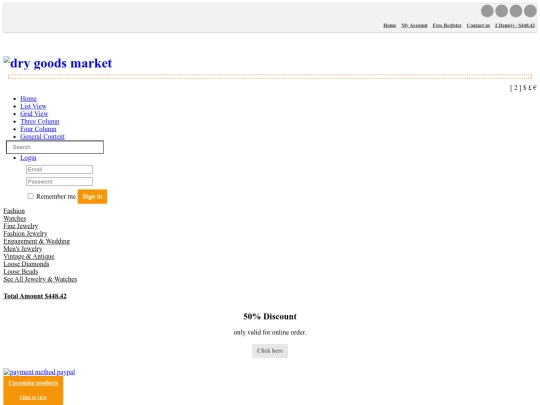Click the second grey circle social icon
Viewport: 540px width, 405px height.
pos(501,11)
